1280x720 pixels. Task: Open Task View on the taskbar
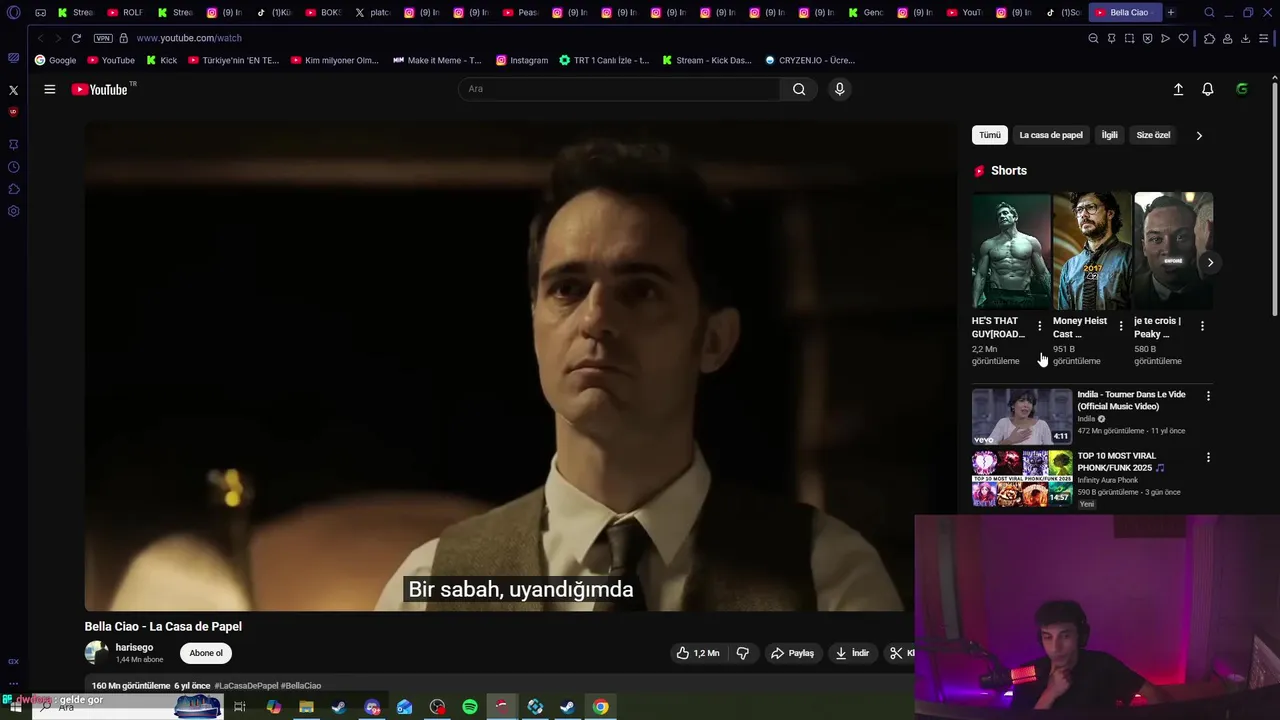tap(240, 707)
